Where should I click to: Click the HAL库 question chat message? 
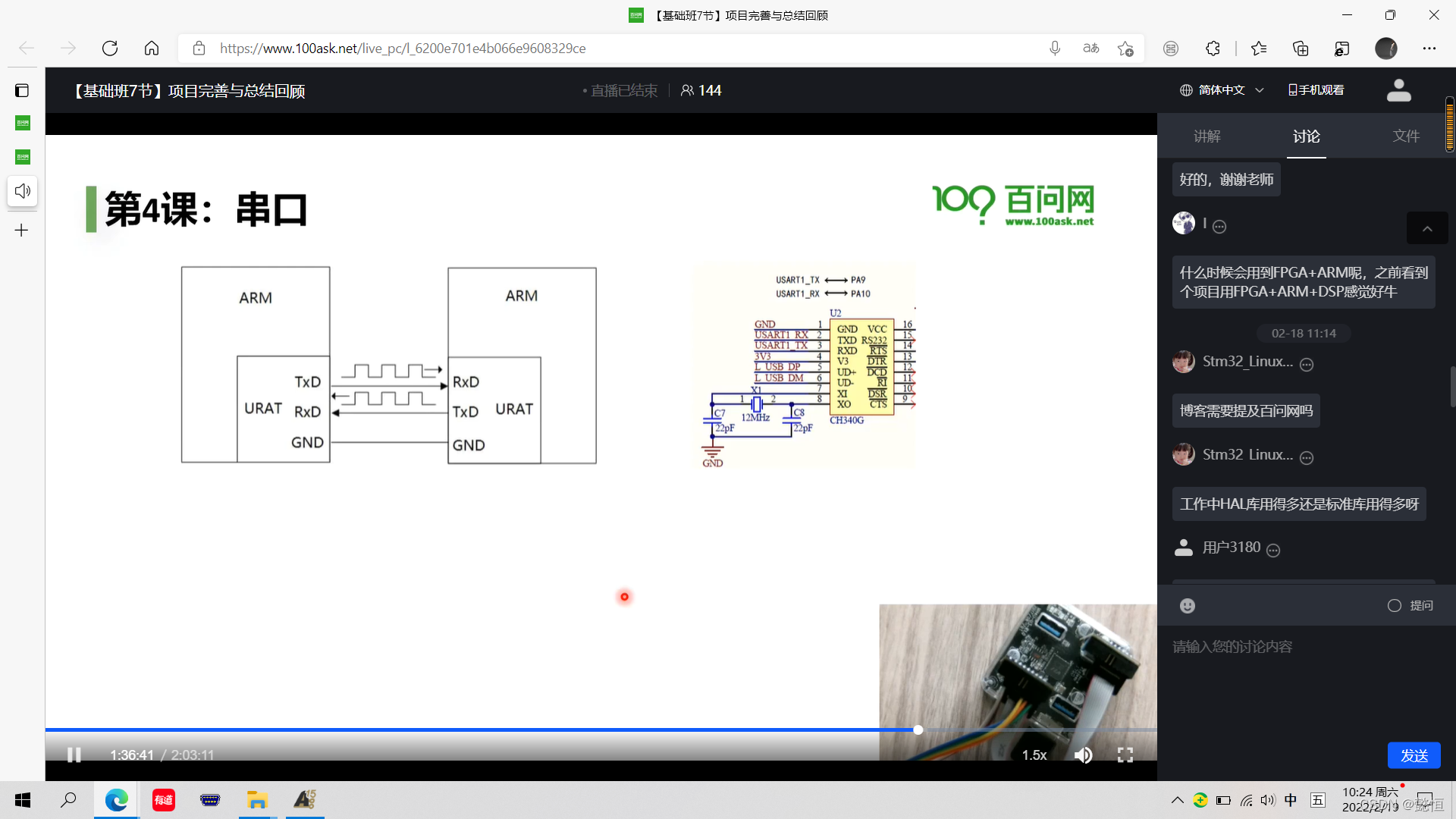coord(1299,504)
